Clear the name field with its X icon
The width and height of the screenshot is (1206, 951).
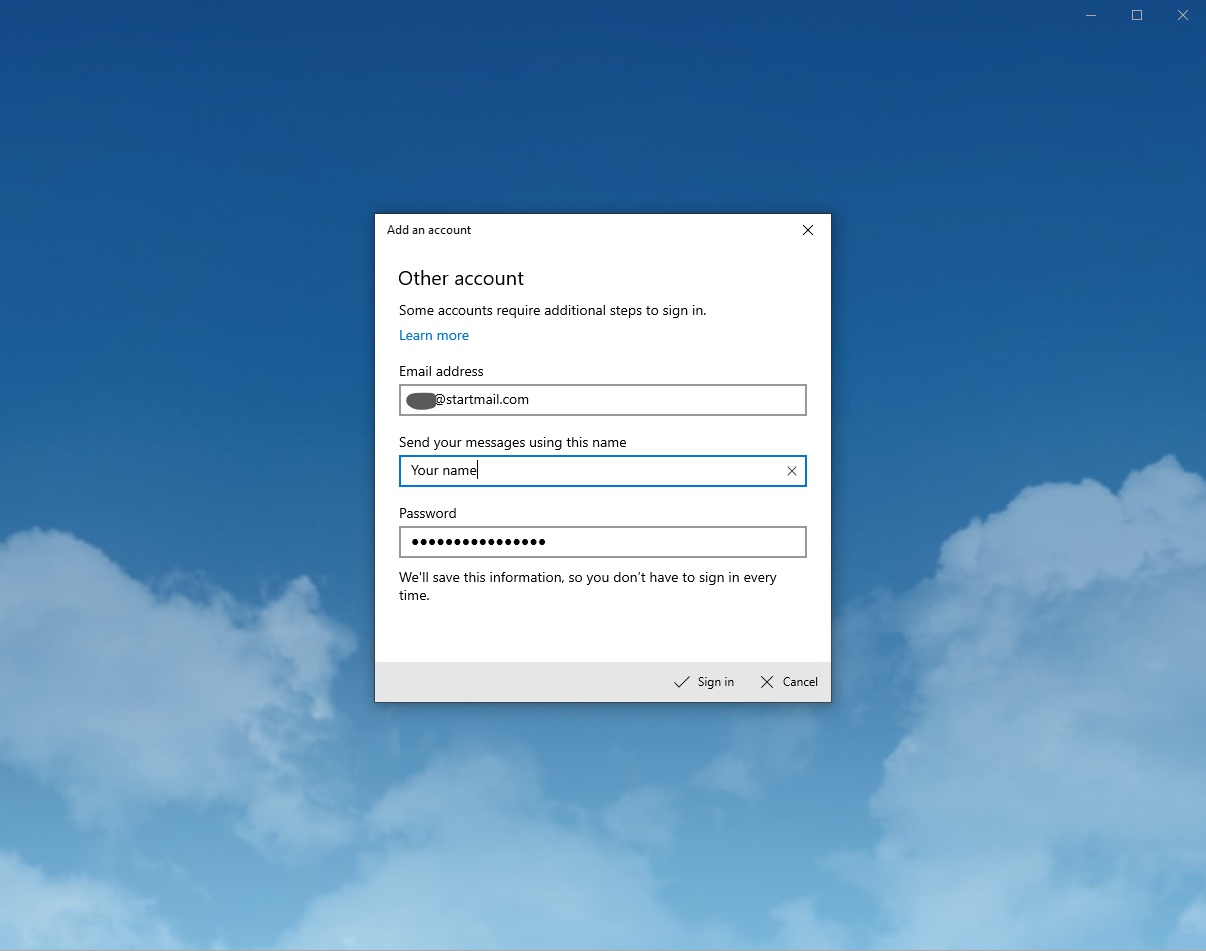[x=791, y=471]
